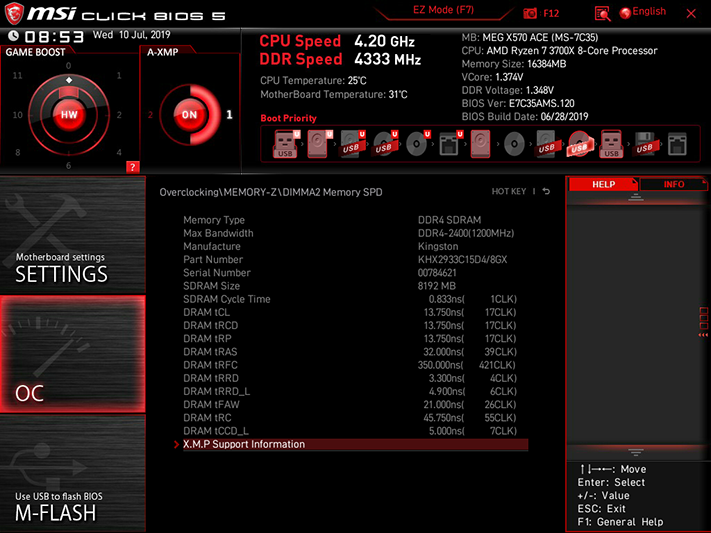The height and width of the screenshot is (533, 711).
Task: Select part number KHX2933C15D4/8GX
Action: click(x=462, y=259)
